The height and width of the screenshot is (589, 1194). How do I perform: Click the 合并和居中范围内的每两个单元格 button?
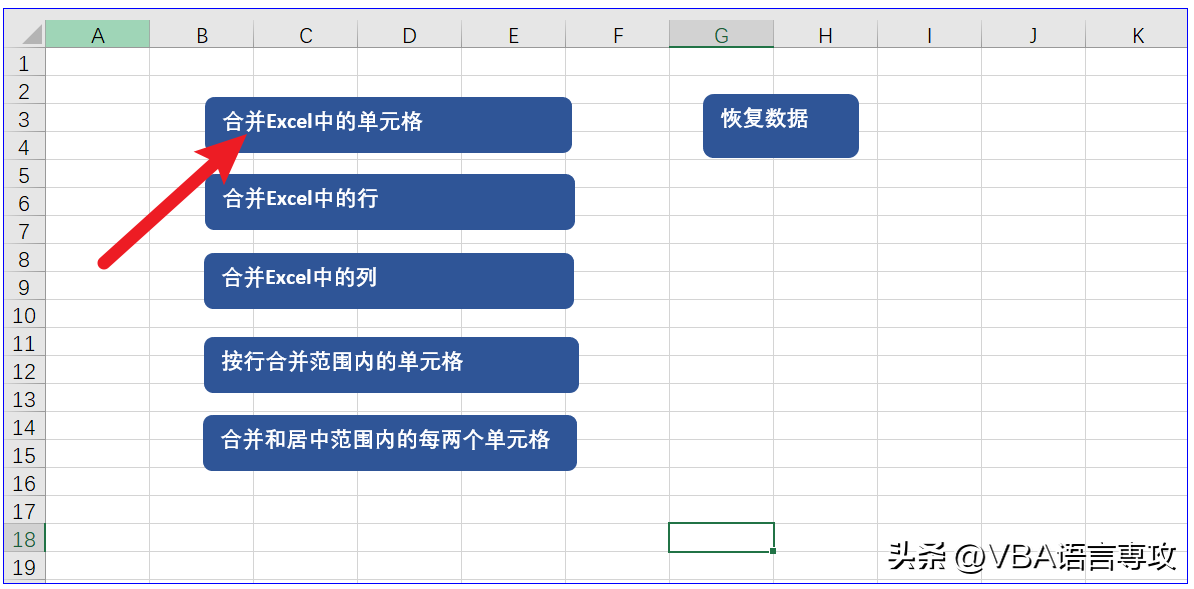tap(390, 443)
